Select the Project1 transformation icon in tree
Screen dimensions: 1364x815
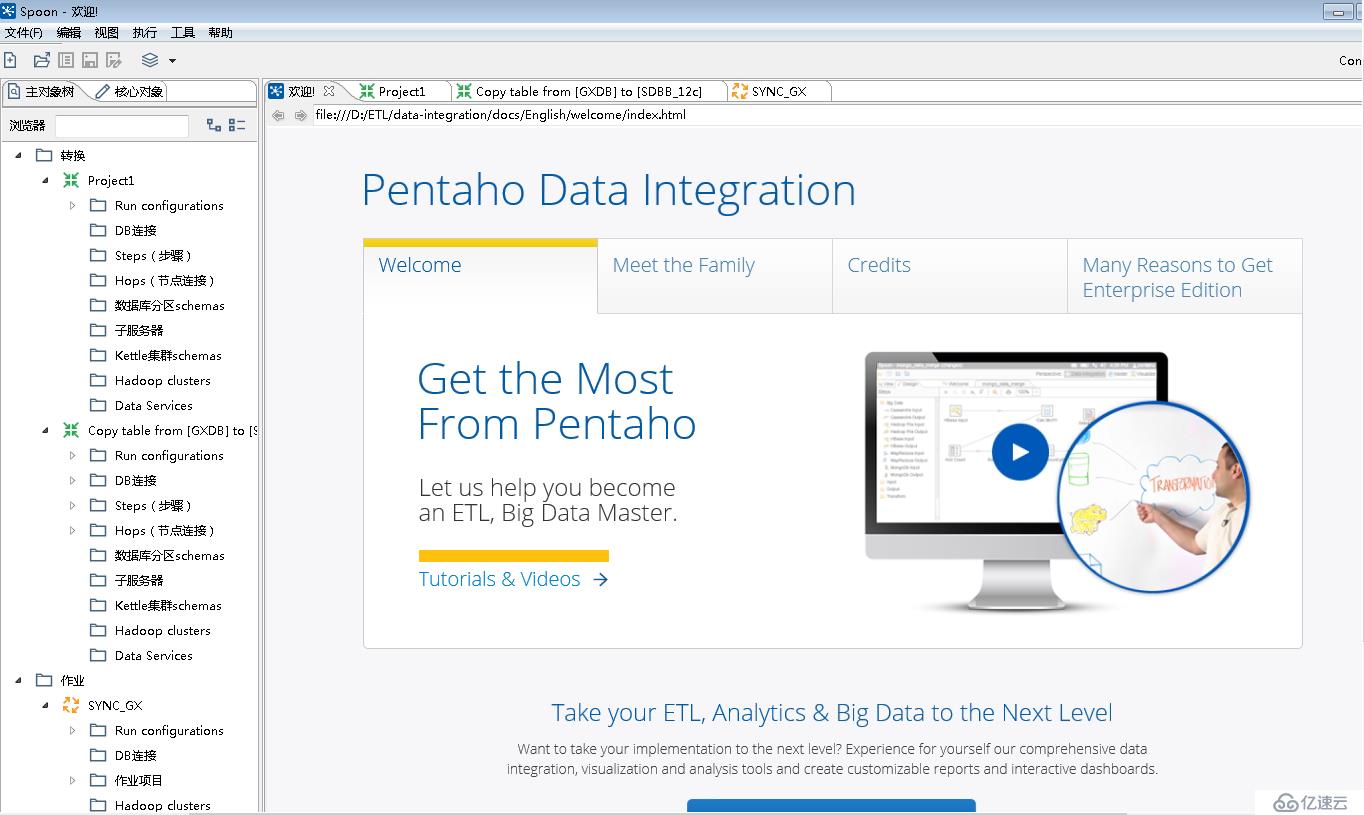[x=71, y=180]
